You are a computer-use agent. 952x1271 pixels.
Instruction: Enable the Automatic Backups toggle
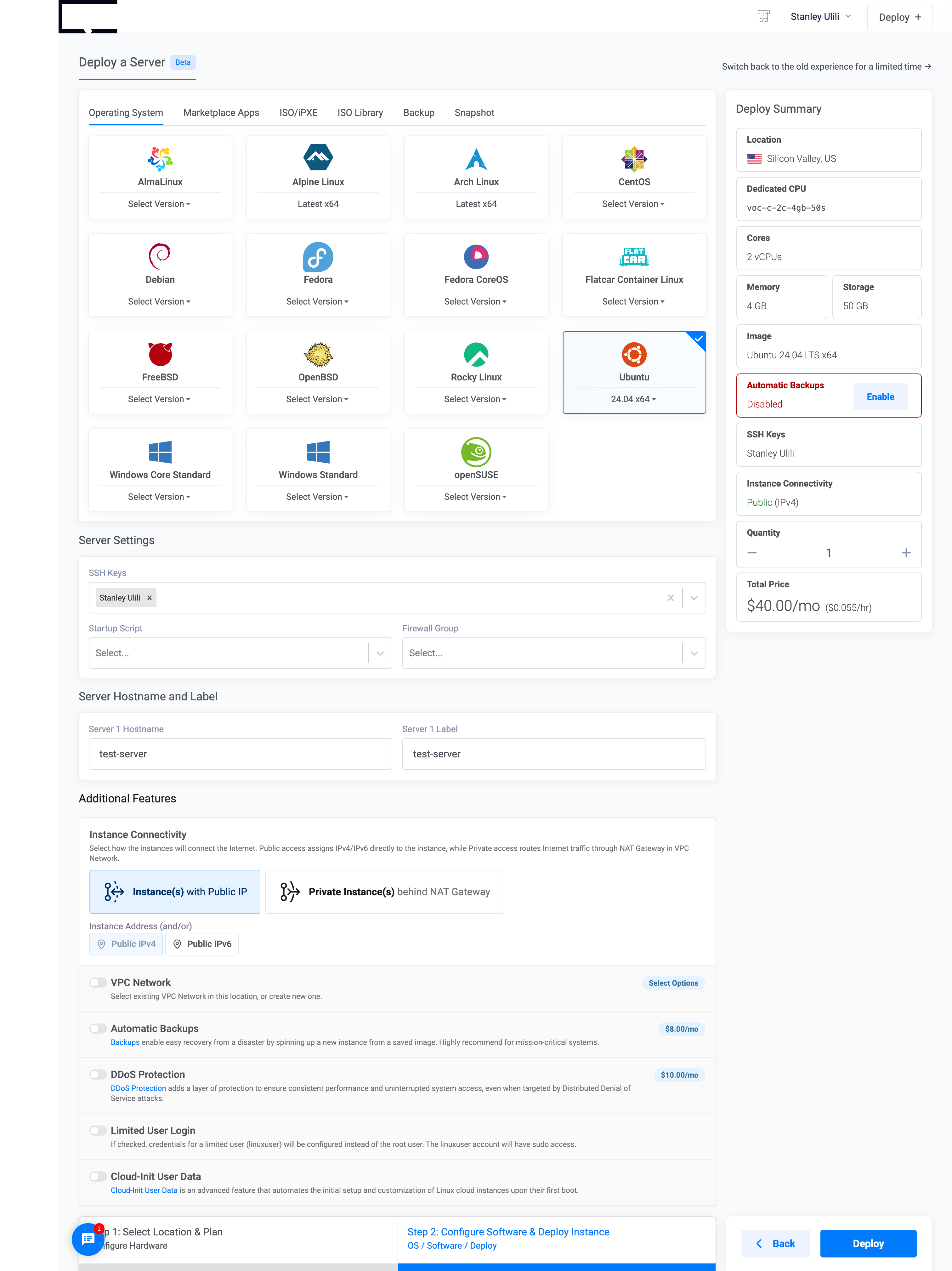[98, 1029]
